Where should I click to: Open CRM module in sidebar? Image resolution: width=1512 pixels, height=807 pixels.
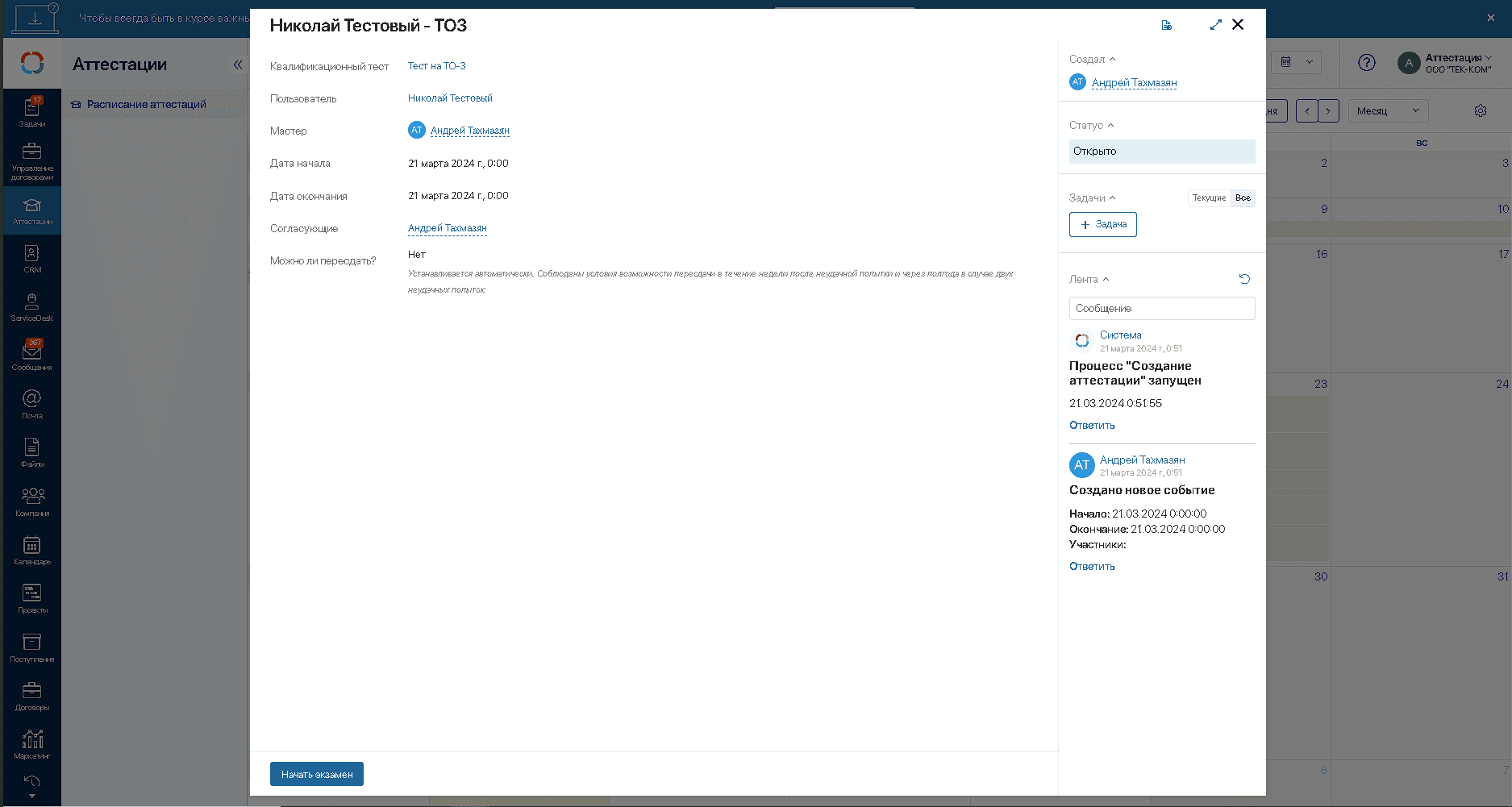[x=32, y=259]
